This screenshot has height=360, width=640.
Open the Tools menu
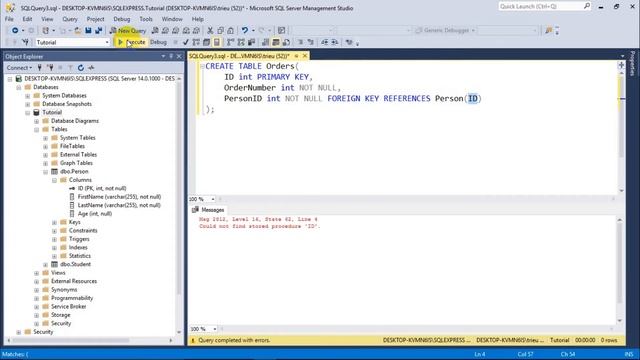pyautogui.click(x=146, y=19)
